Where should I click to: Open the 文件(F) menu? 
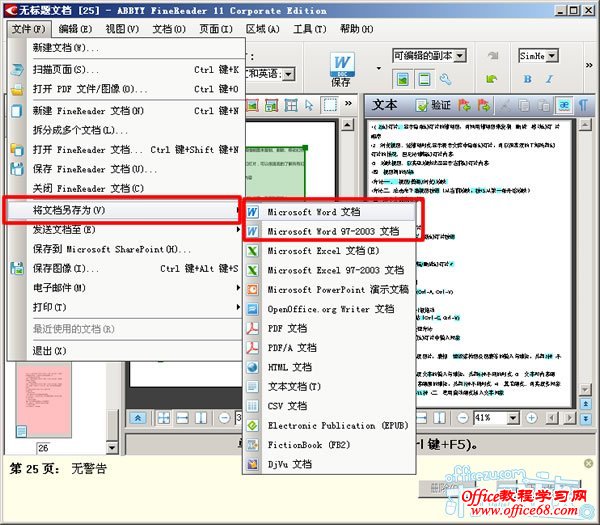click(28, 29)
